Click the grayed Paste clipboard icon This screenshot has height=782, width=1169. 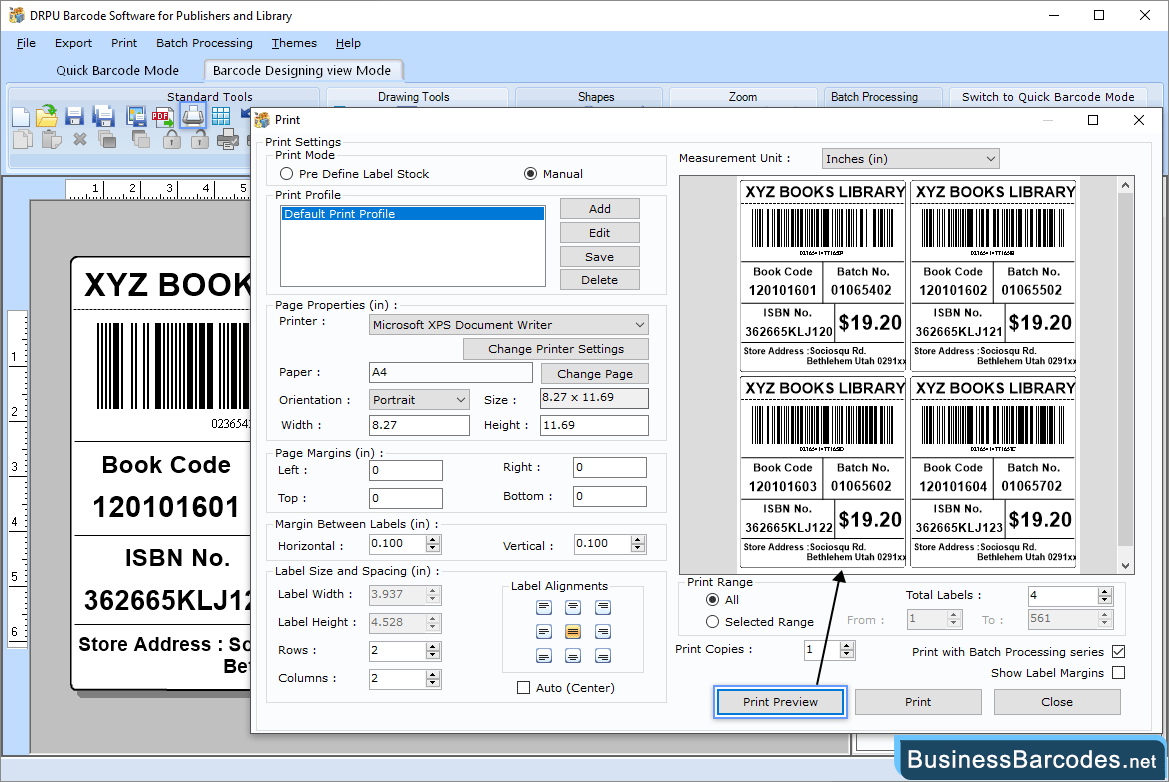tap(51, 139)
